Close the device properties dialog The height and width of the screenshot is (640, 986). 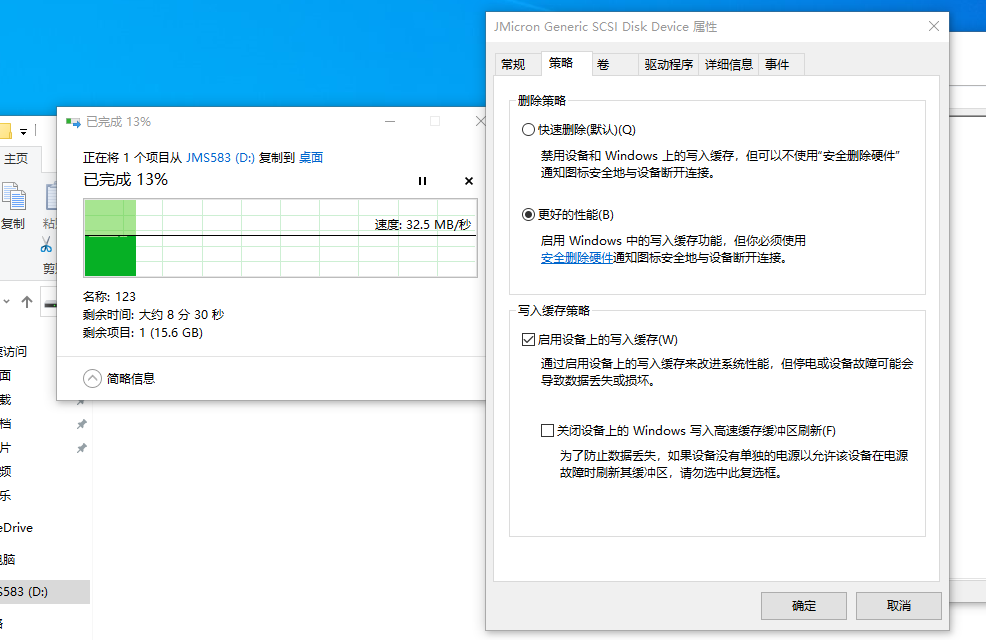934,26
